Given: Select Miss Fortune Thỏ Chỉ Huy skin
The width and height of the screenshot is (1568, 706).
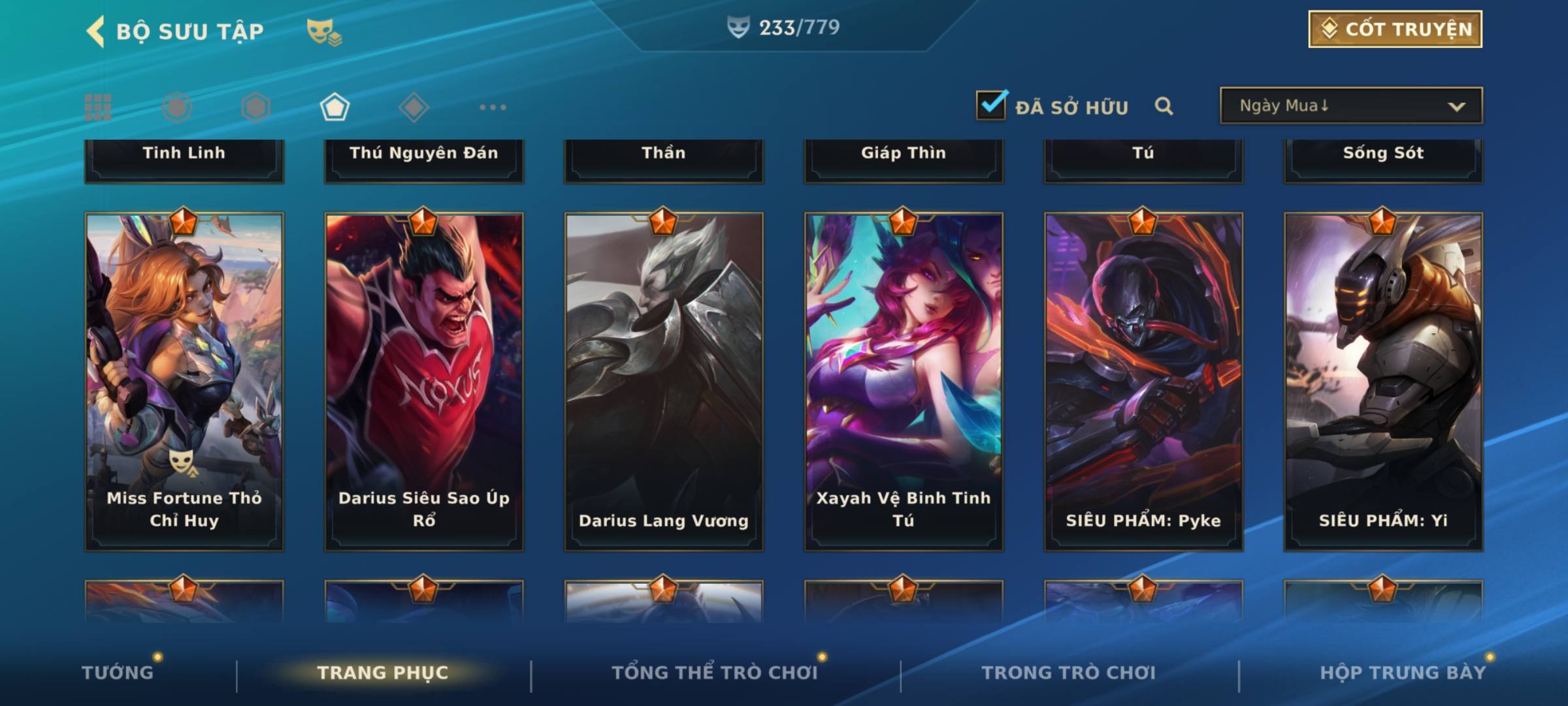Looking at the screenshot, I should [x=184, y=381].
